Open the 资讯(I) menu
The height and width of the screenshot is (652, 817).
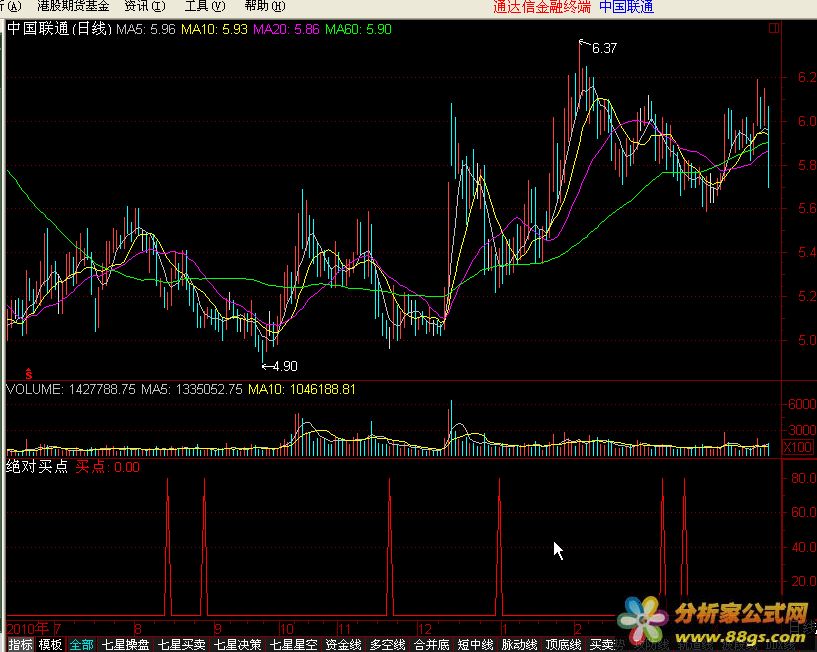pyautogui.click(x=145, y=6)
